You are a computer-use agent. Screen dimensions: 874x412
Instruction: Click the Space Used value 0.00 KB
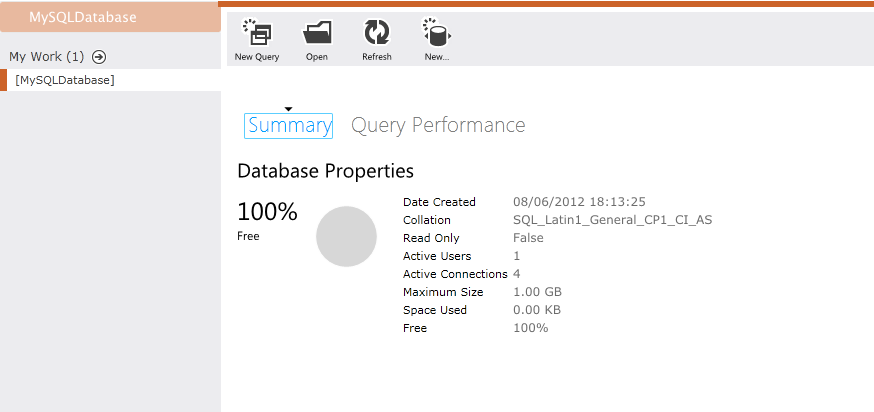pos(537,310)
